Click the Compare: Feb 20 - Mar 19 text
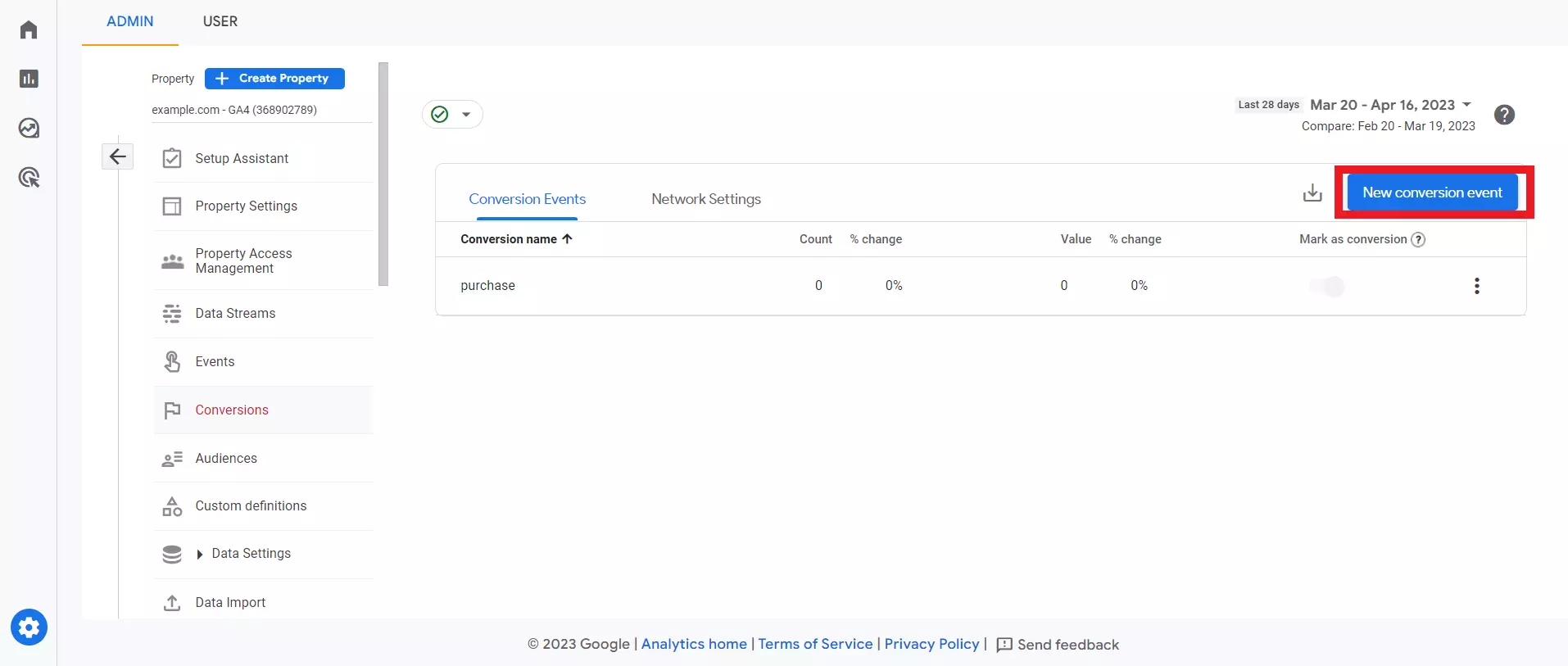Screen dimensions: 1568x666 1388,126
